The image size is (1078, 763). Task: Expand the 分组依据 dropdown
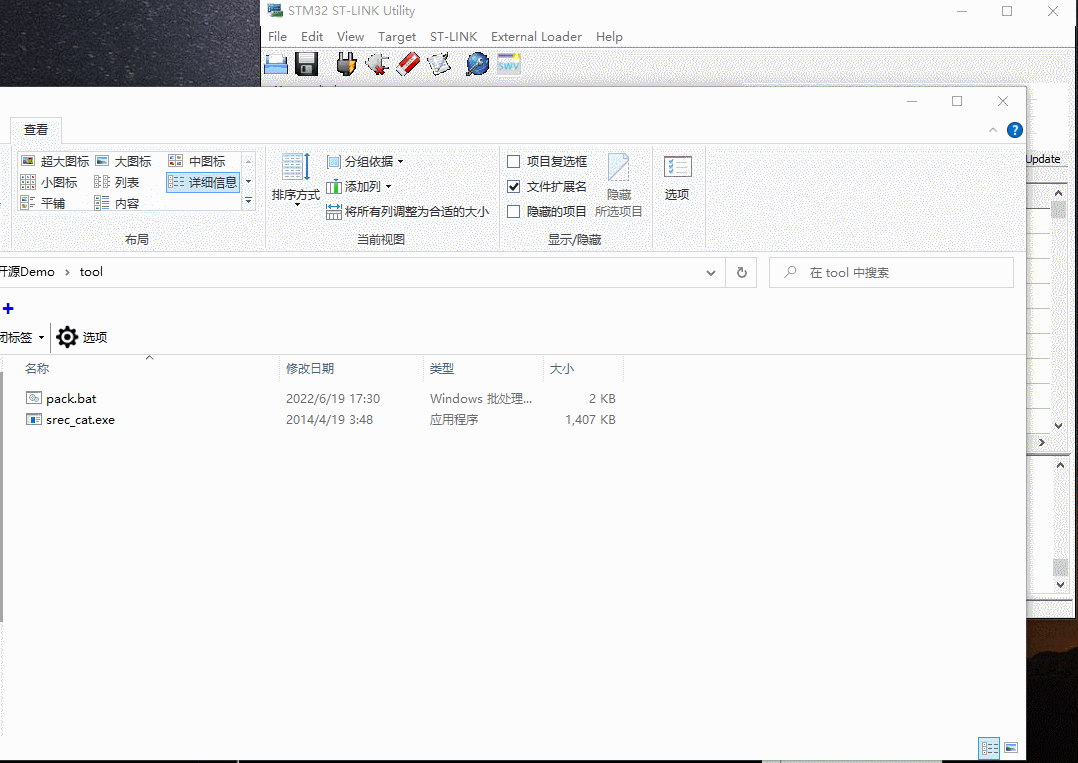(x=366, y=161)
